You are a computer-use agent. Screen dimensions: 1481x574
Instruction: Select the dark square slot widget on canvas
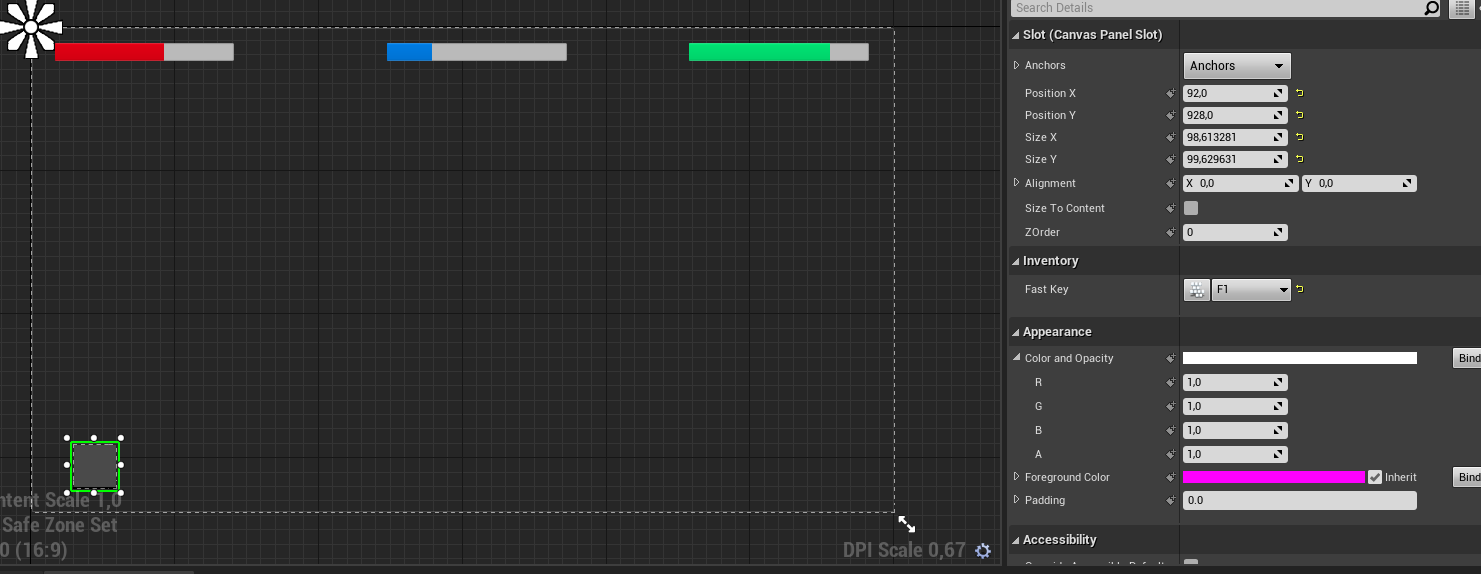(x=95, y=466)
